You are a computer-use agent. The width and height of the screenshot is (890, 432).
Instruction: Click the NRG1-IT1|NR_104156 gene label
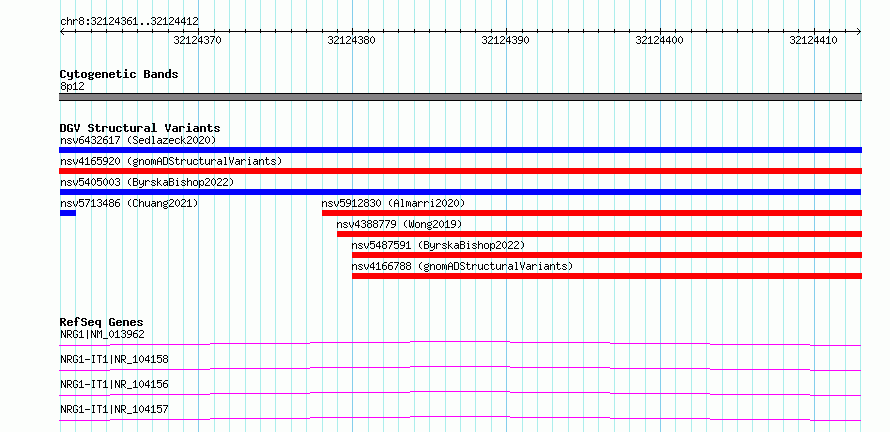pos(114,384)
